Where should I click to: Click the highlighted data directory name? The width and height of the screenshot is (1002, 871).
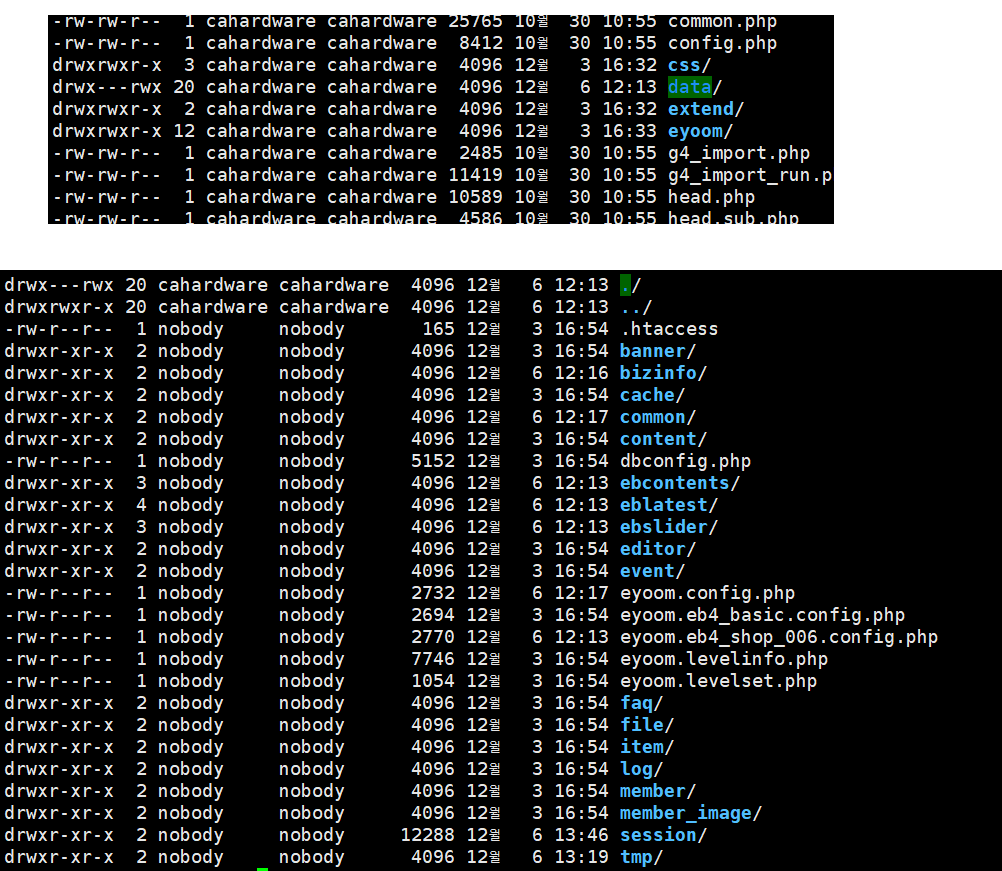click(690, 87)
